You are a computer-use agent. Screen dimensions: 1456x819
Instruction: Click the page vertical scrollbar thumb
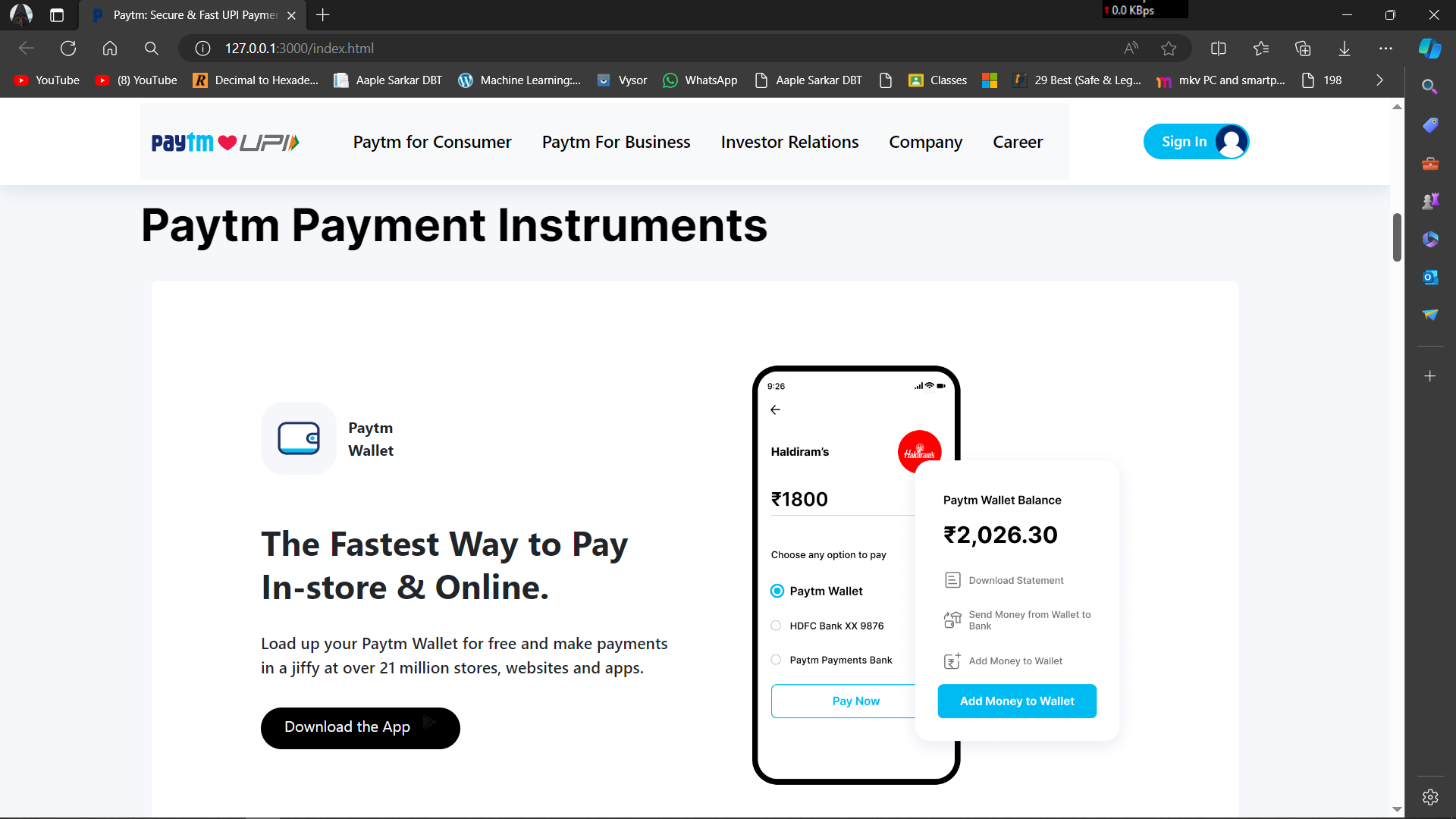pos(1397,237)
